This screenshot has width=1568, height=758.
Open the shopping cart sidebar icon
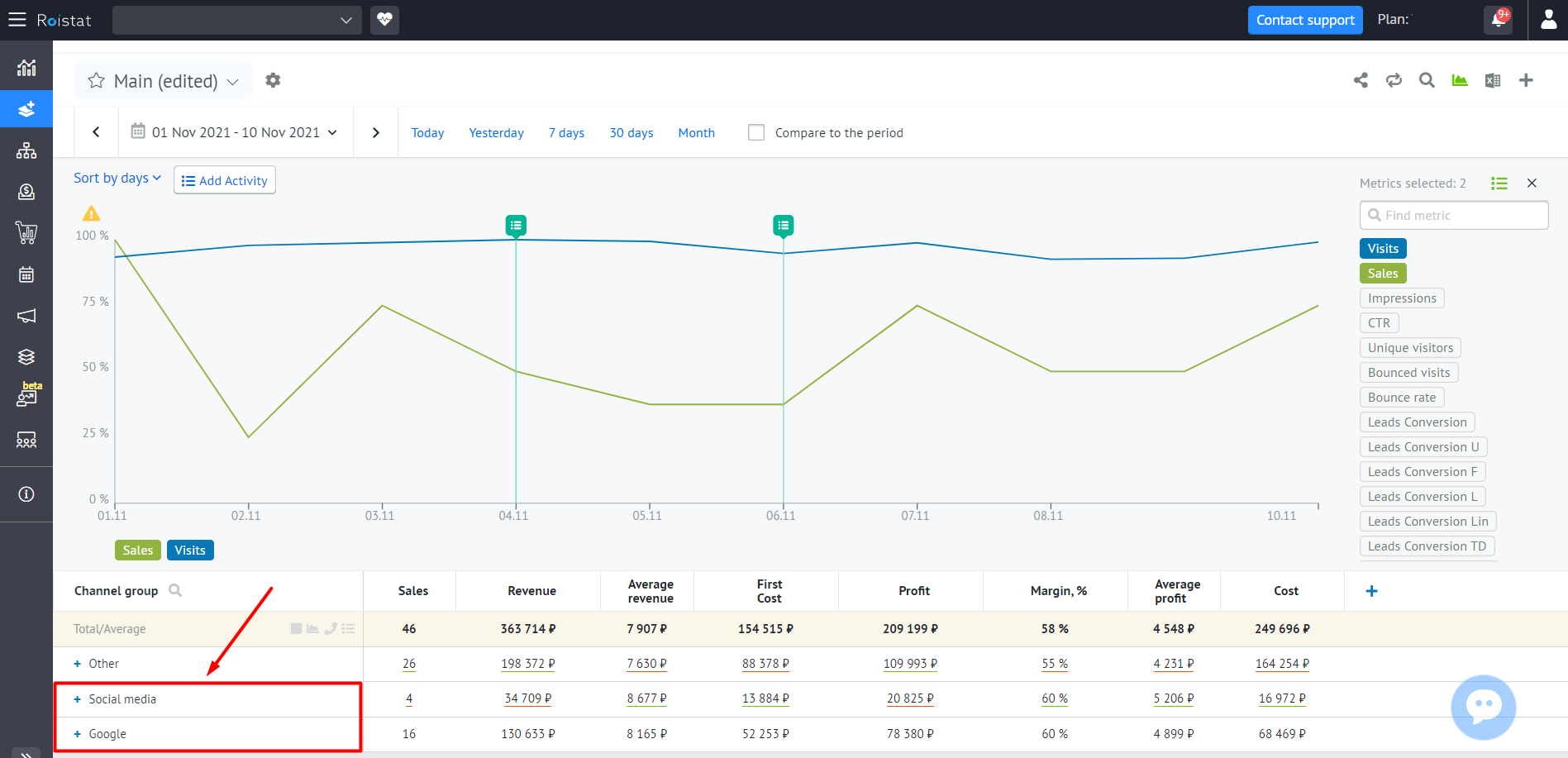(26, 233)
